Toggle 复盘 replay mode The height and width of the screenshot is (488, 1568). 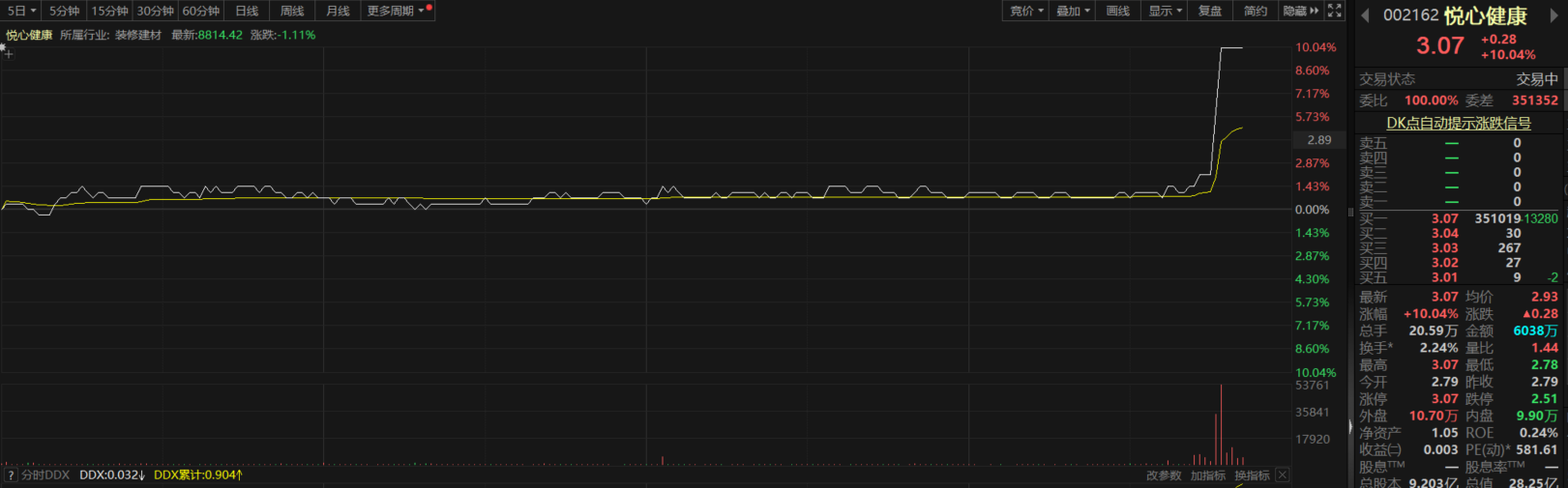click(x=1210, y=11)
